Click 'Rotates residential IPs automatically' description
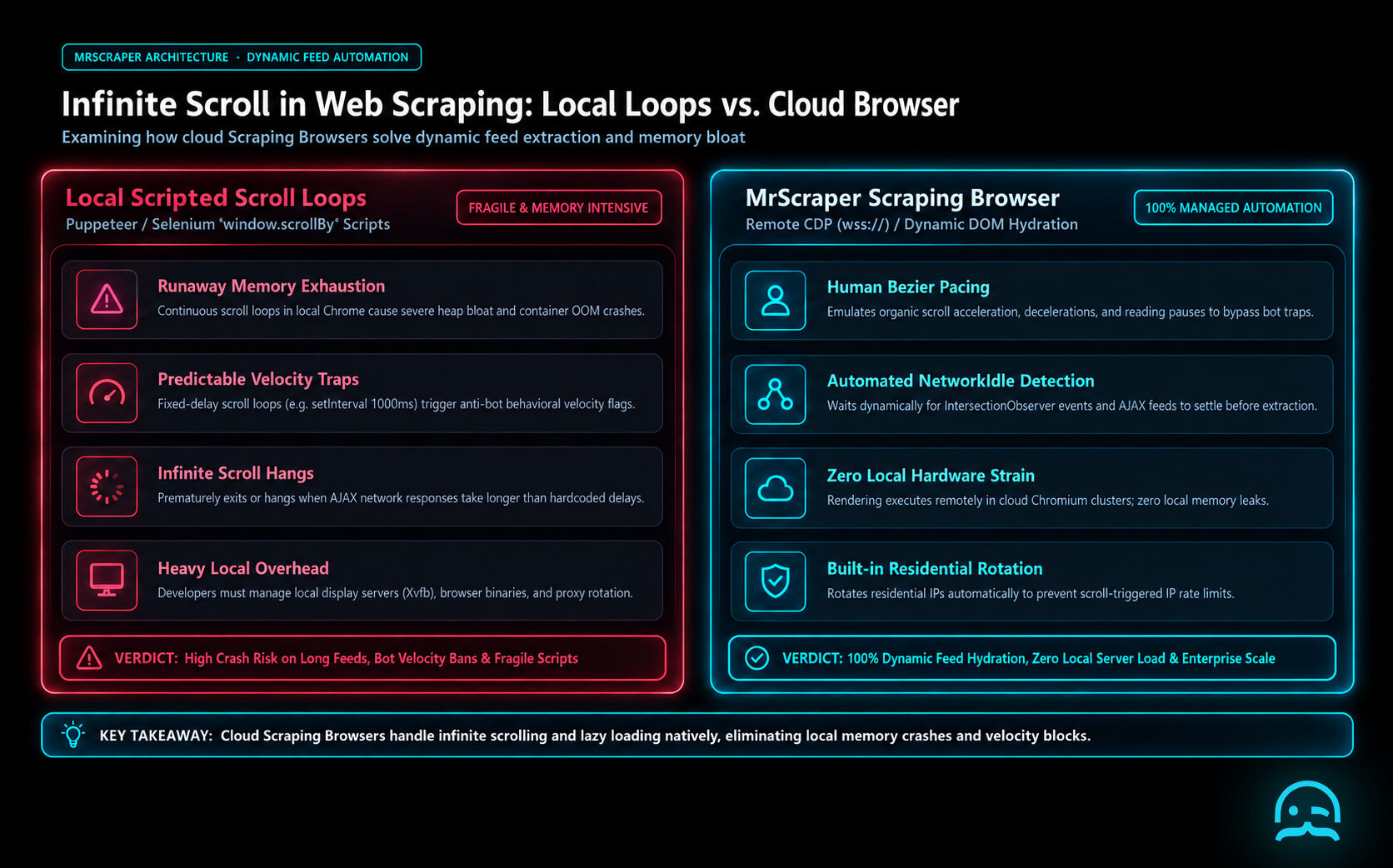Image resolution: width=1393 pixels, height=868 pixels. [x=1031, y=594]
